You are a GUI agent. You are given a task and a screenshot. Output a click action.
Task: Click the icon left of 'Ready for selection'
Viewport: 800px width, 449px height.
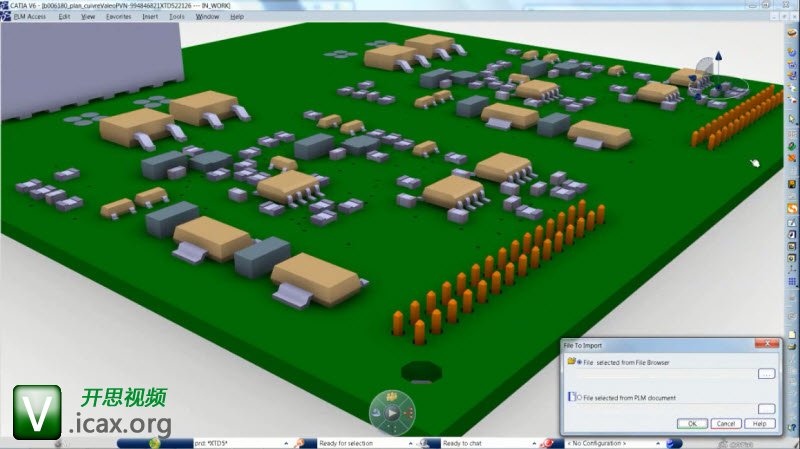click(x=301, y=443)
